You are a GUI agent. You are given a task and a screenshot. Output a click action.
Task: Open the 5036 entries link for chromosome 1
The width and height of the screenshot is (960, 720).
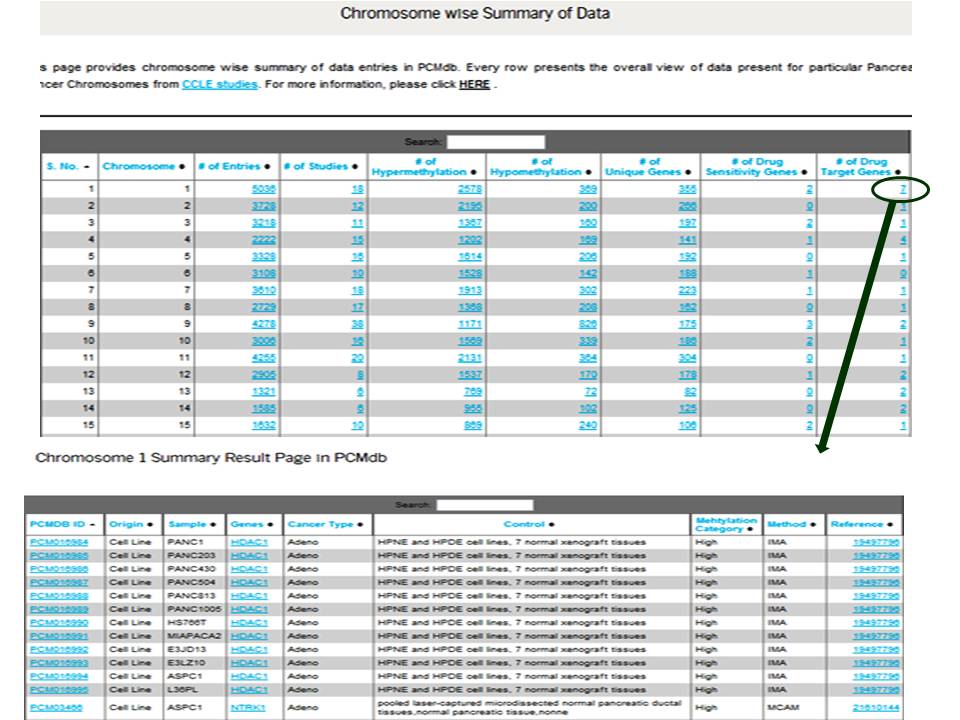click(263, 189)
